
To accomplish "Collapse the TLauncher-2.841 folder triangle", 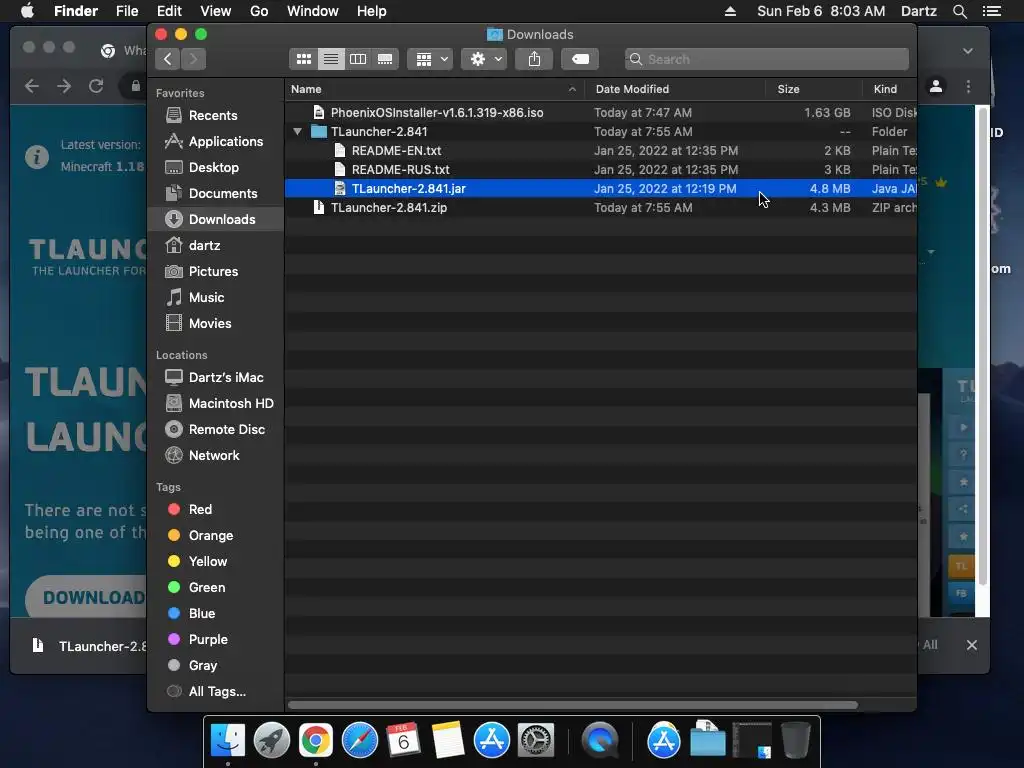I will pyautogui.click(x=298, y=132).
